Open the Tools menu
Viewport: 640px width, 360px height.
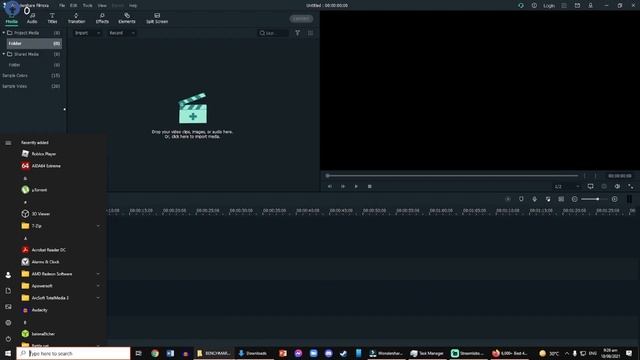pos(87,6)
